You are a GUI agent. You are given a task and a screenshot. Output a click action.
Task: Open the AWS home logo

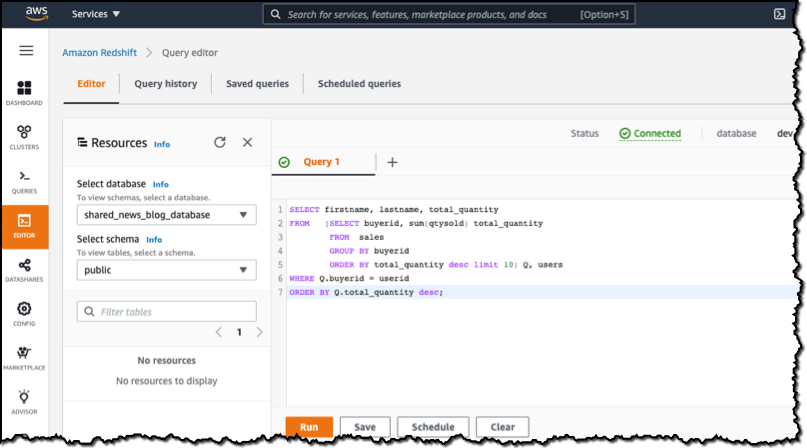[37, 13]
